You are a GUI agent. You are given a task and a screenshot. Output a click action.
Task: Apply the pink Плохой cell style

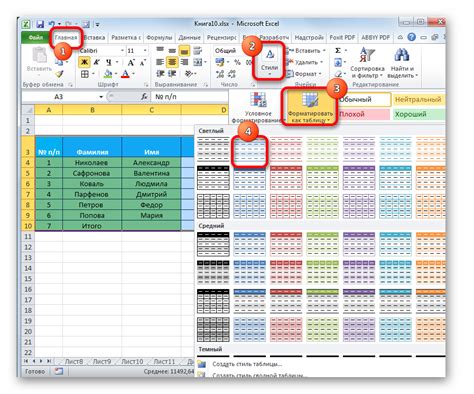click(364, 114)
